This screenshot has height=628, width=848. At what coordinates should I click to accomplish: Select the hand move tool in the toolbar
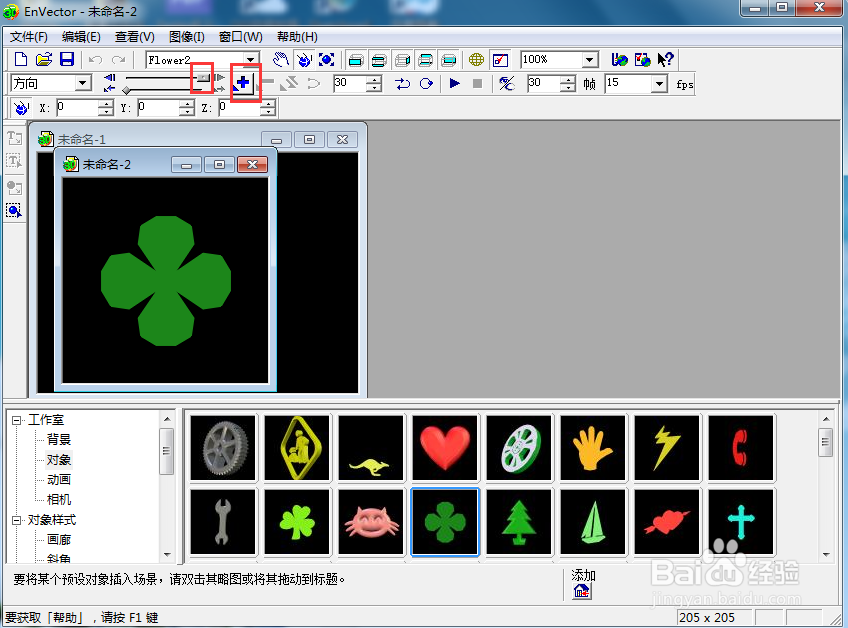point(281,60)
